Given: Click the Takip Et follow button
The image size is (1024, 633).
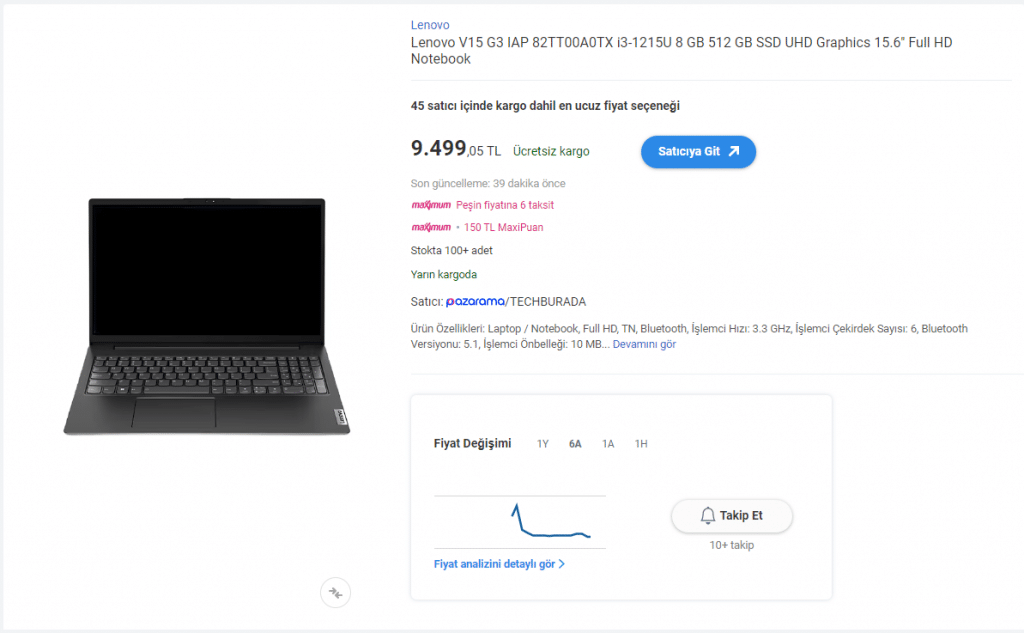Looking at the screenshot, I should point(732,516).
